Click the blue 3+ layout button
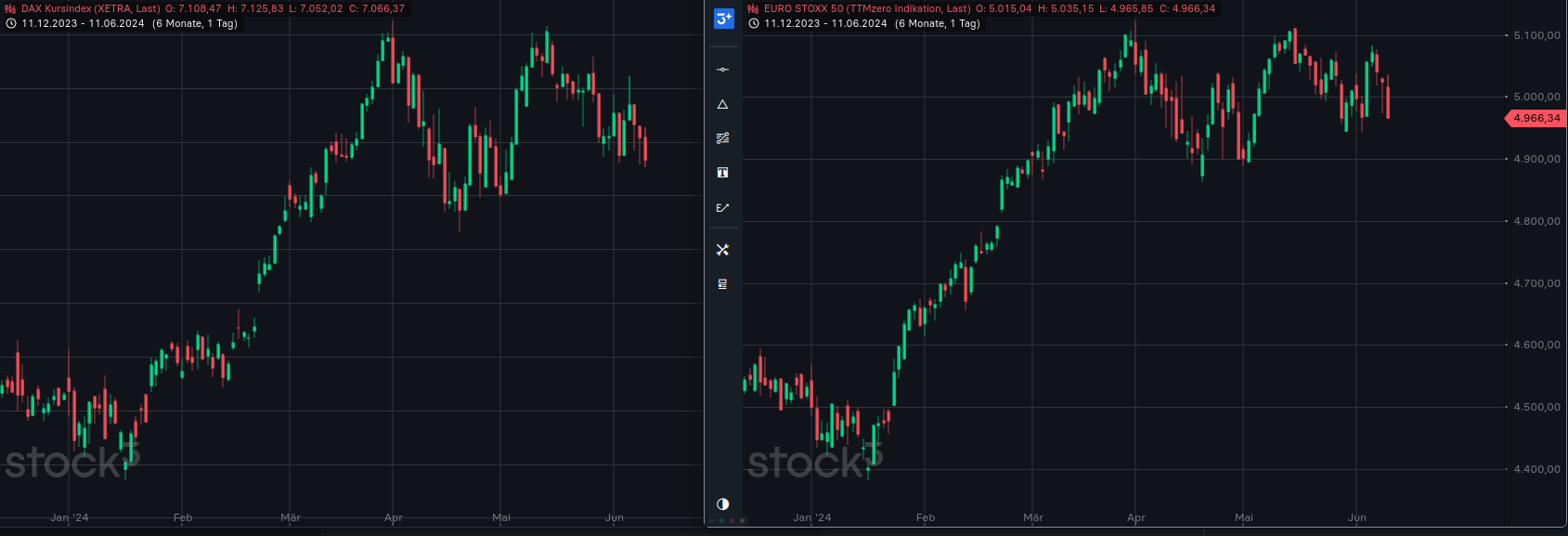The image size is (1568, 536). click(723, 19)
